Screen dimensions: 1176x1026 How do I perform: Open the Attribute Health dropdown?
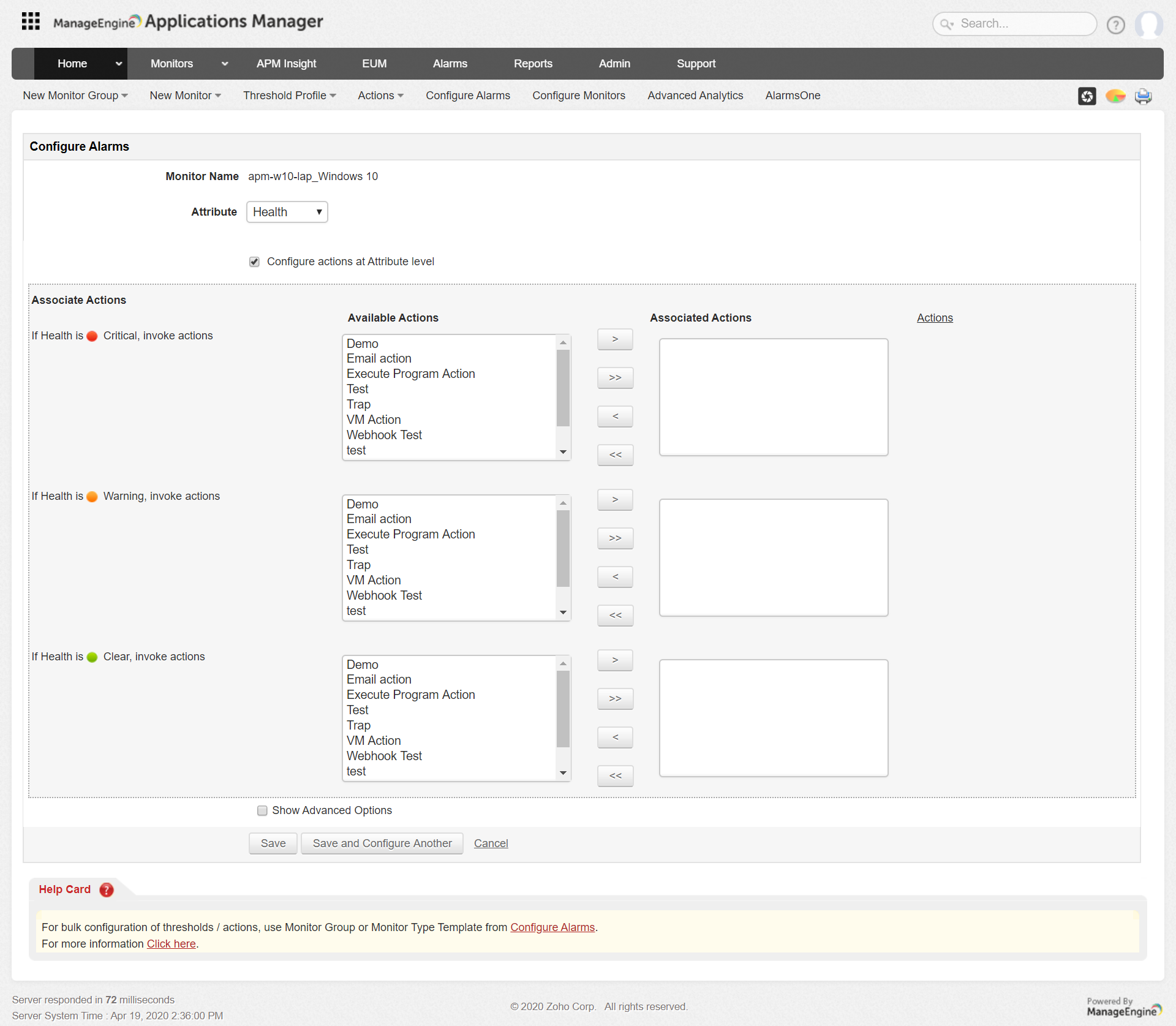pos(287,212)
